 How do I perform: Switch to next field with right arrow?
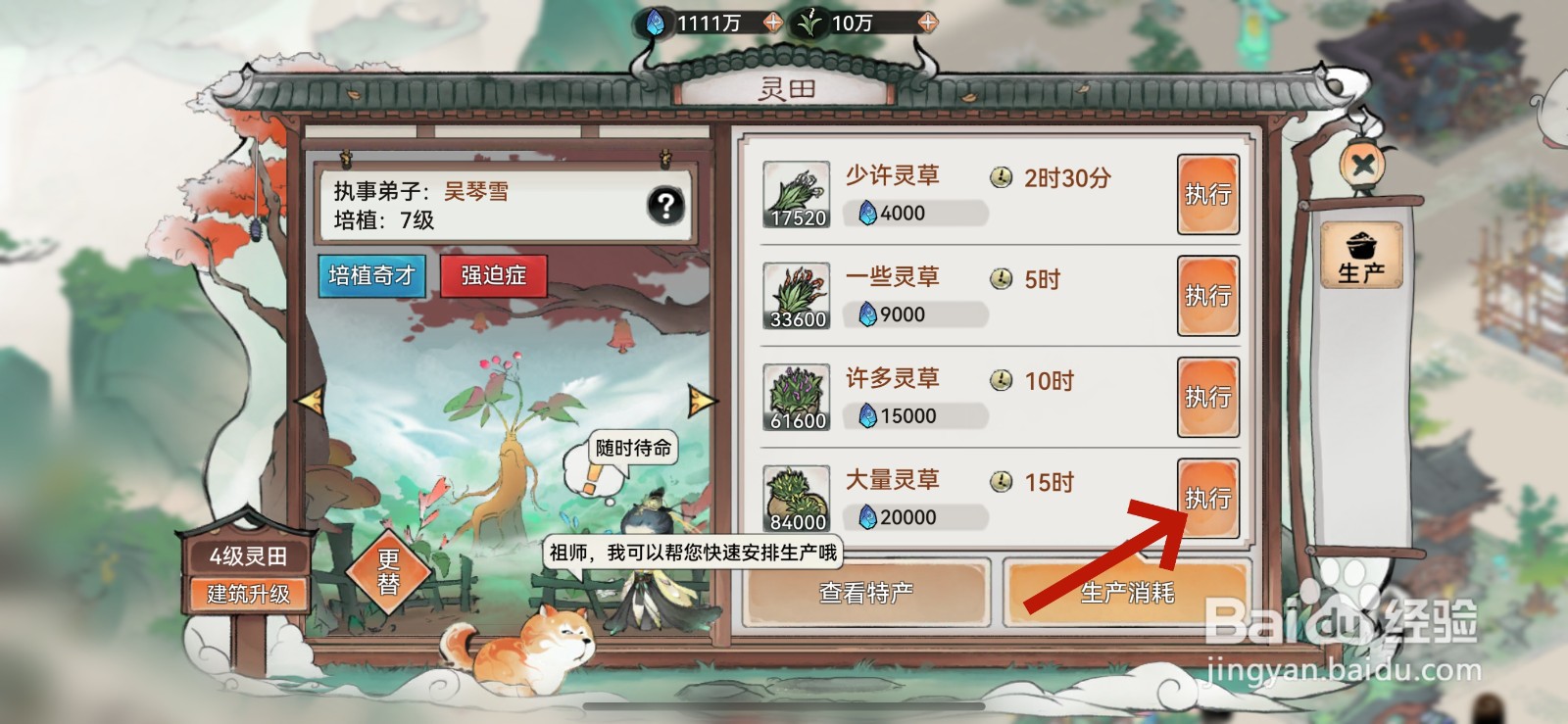[702, 400]
